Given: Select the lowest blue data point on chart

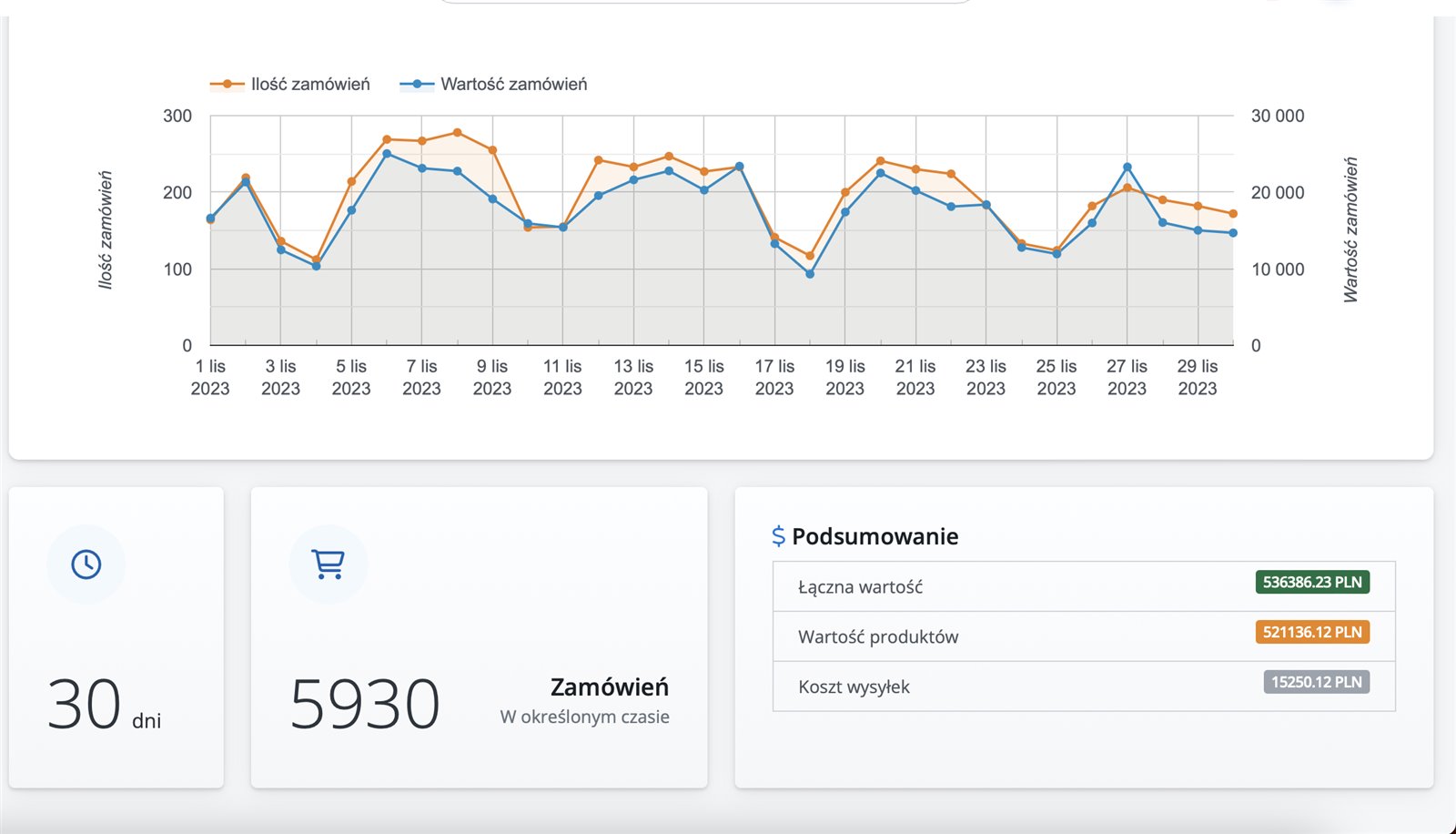Looking at the screenshot, I should (x=810, y=274).
